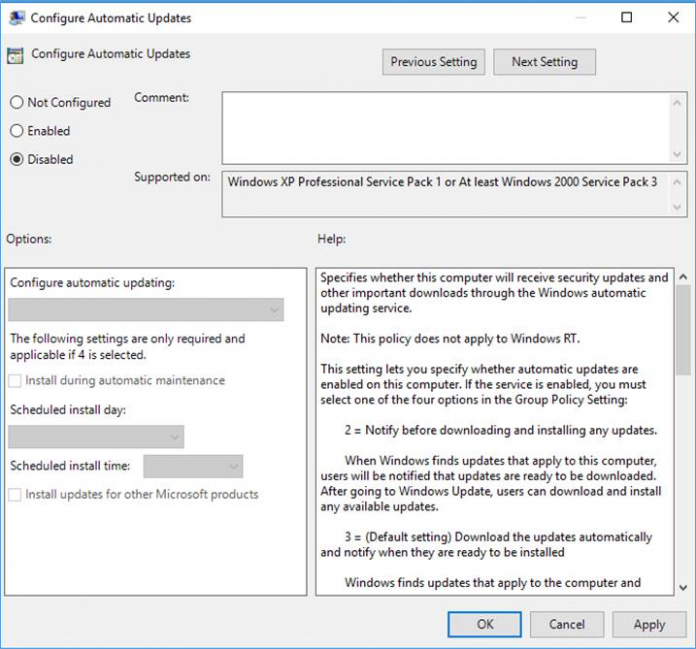Screen dimensions: 696x649
Task: Click 'Scheduled install time:' label
Action: point(70,466)
